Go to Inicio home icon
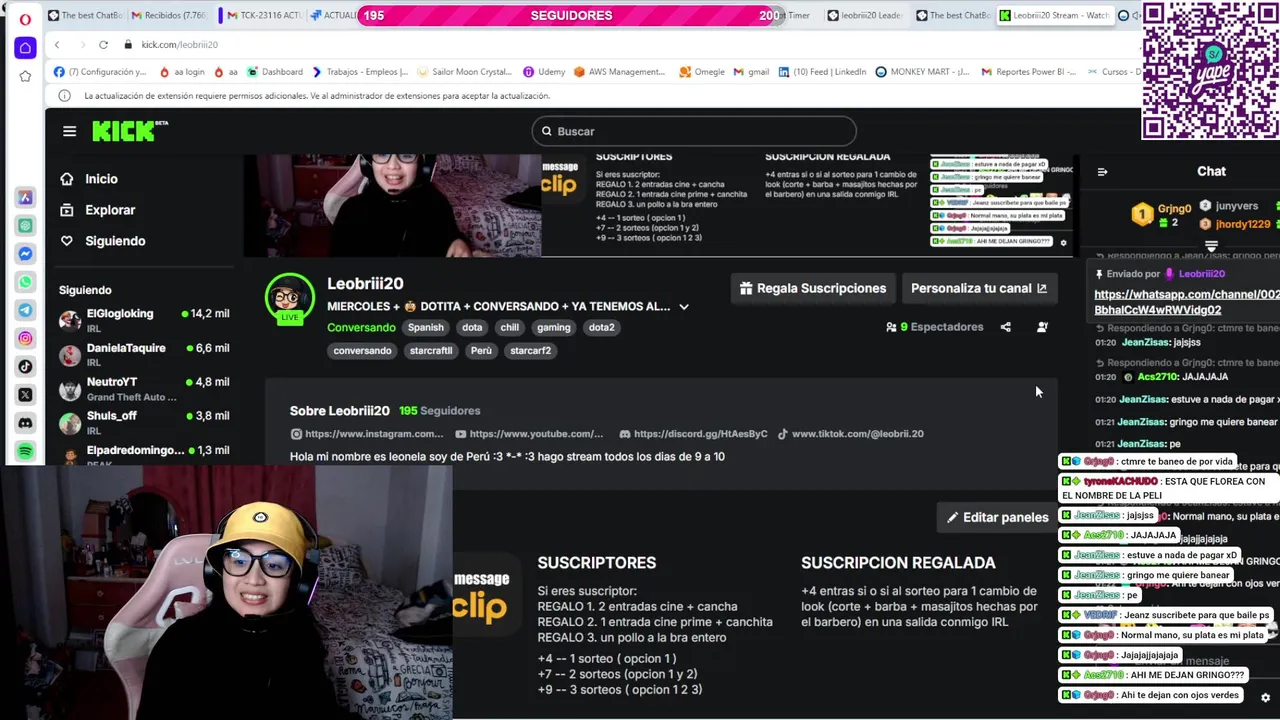This screenshot has width=1280, height=720. [67, 179]
